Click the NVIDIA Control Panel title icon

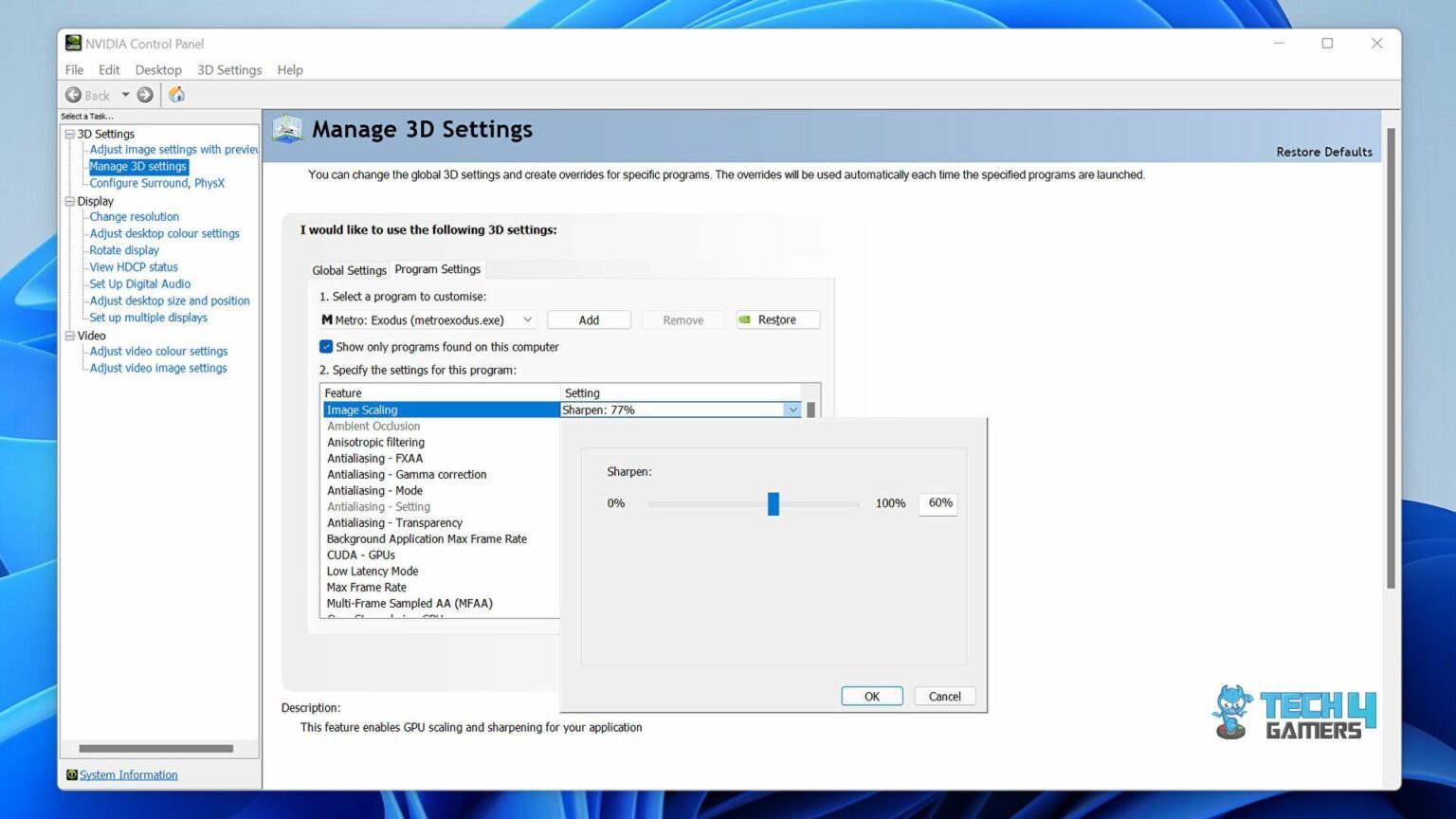tap(73, 44)
